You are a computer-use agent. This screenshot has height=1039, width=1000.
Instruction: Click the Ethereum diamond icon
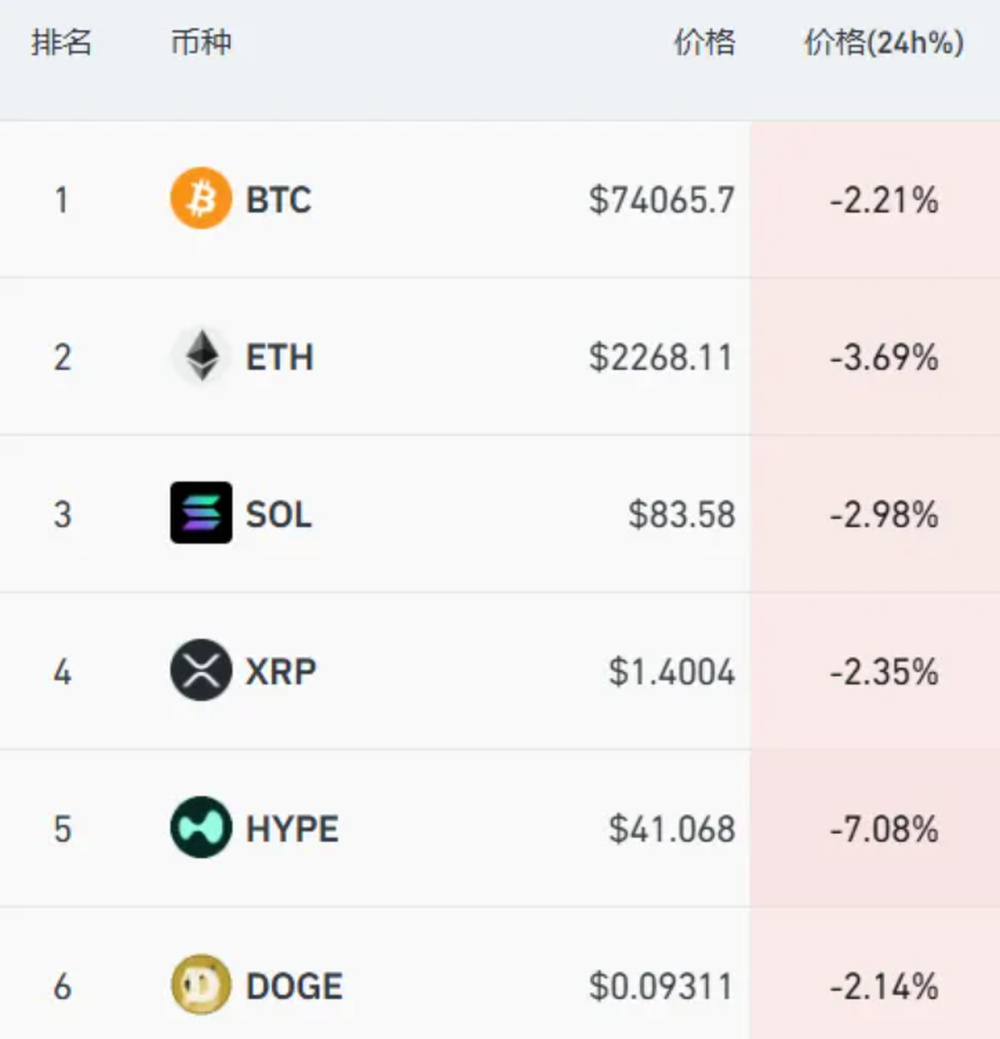tap(201, 356)
